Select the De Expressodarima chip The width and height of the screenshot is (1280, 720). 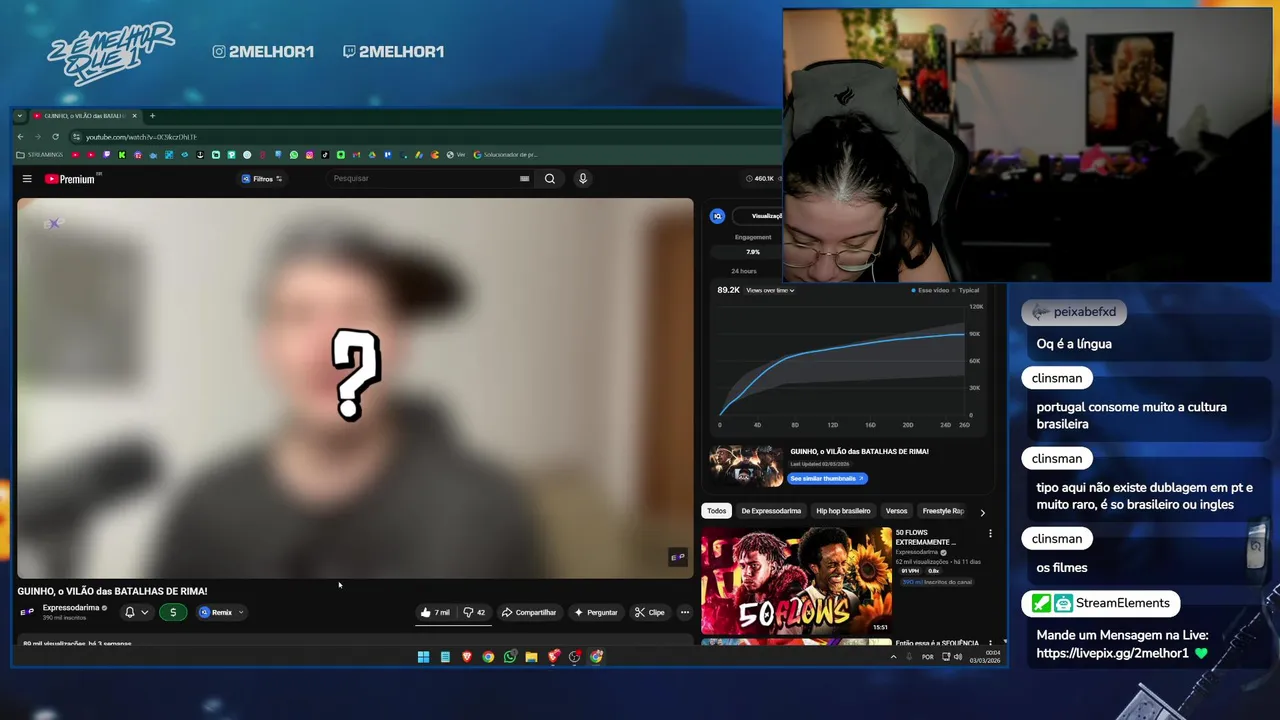[x=771, y=511]
